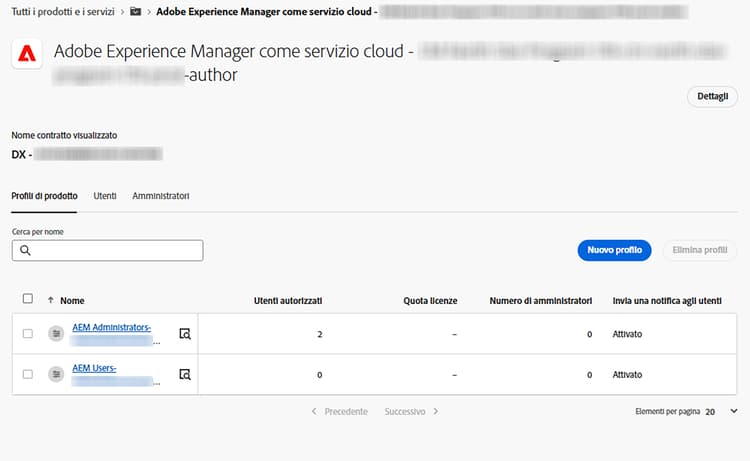Open the Dettagli button
Screen dimensions: 750x461
pyautogui.click(x=712, y=97)
